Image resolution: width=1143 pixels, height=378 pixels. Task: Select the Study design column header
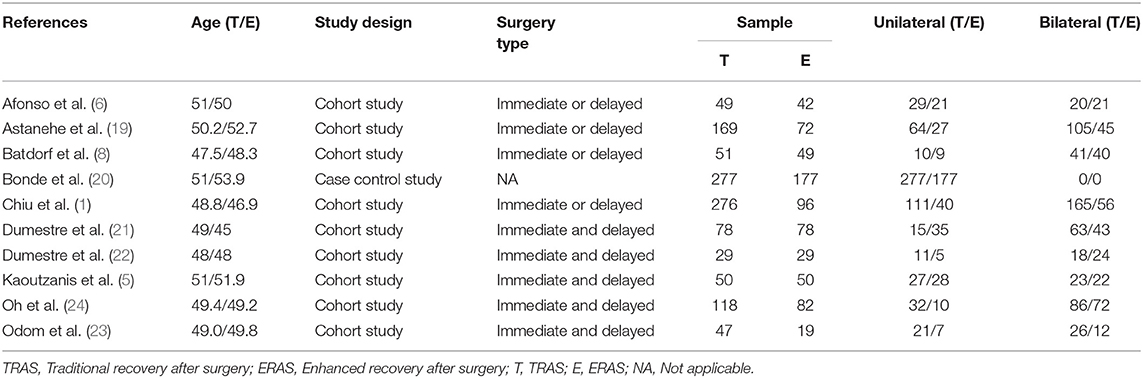(363, 23)
